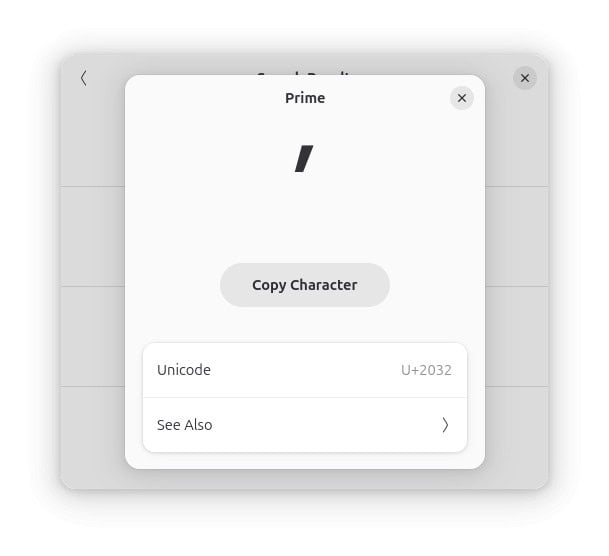Screen dimensions: 609x556
Task: Copy the Prime character to clipboard
Action: (x=304, y=285)
